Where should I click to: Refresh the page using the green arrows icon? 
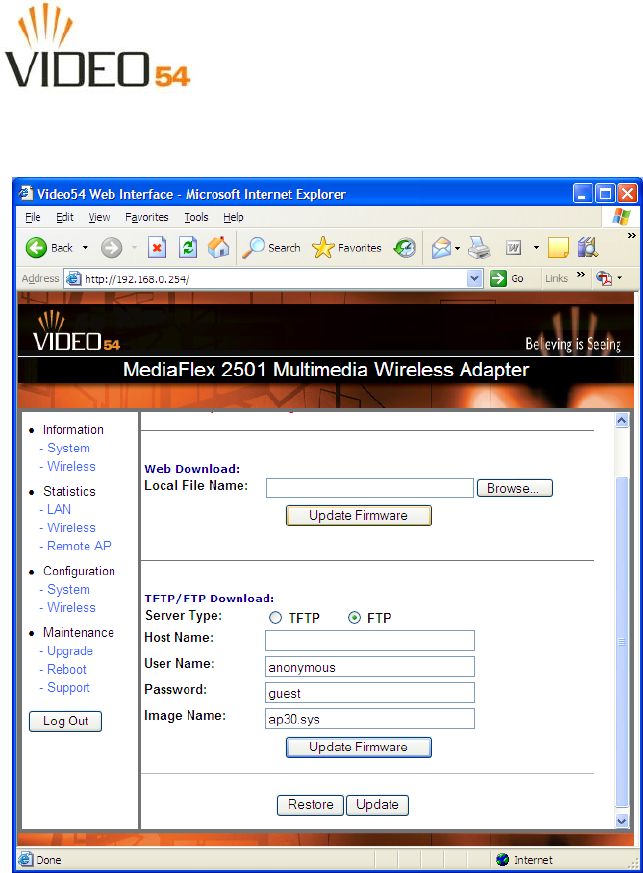pos(188,248)
